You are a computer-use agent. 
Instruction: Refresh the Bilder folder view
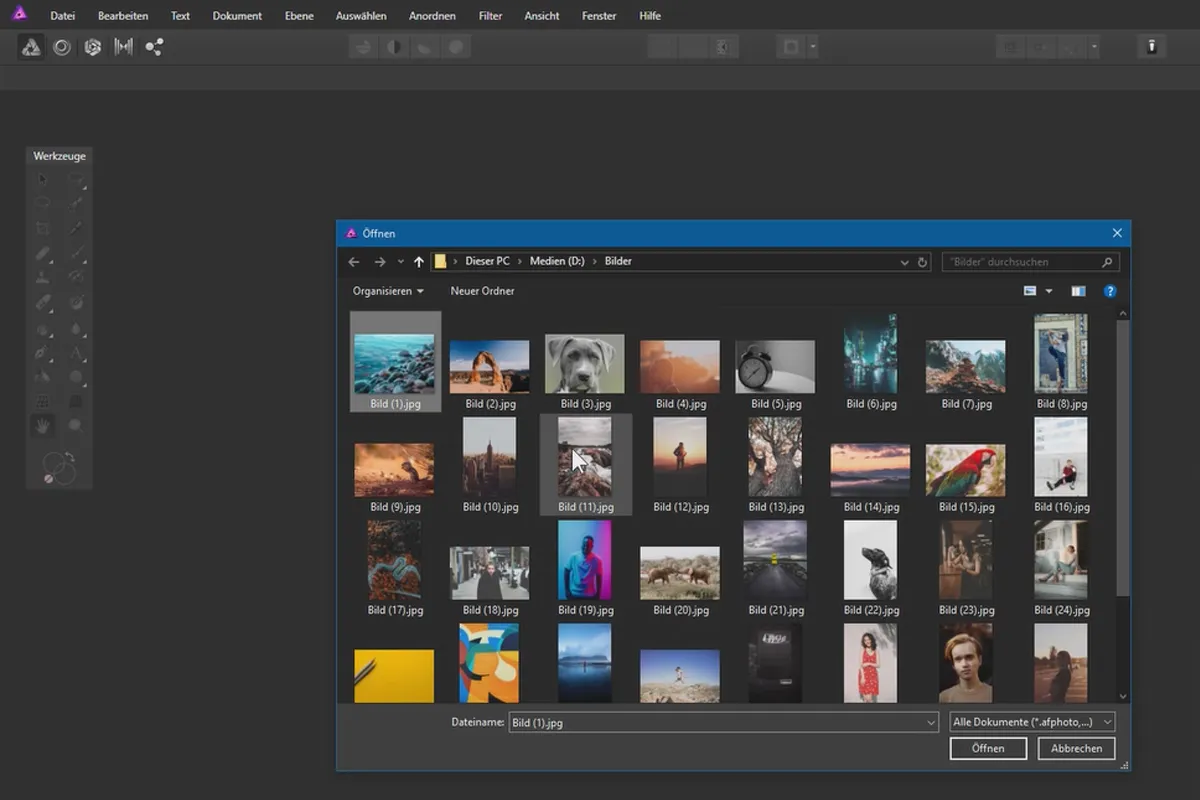[922, 262]
